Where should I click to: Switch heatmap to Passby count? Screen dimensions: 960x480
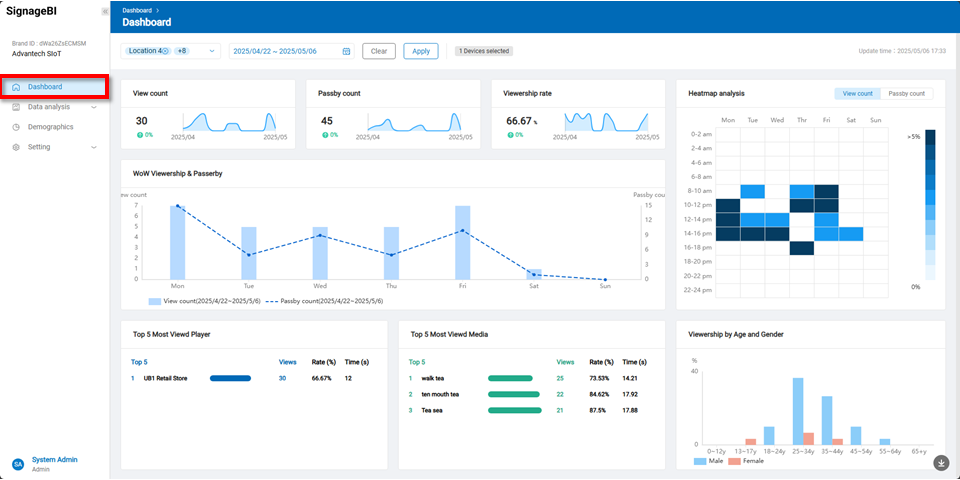coord(906,93)
